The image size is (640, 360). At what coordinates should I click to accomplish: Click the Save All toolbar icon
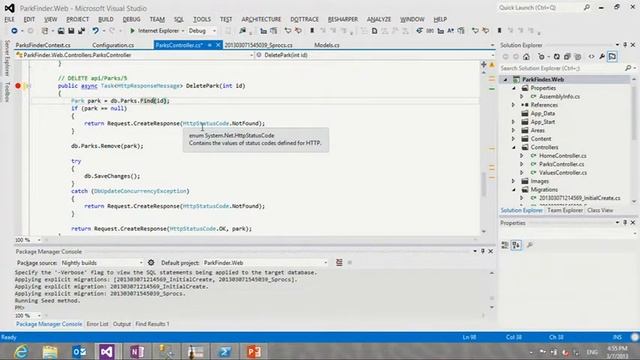(x=81, y=31)
